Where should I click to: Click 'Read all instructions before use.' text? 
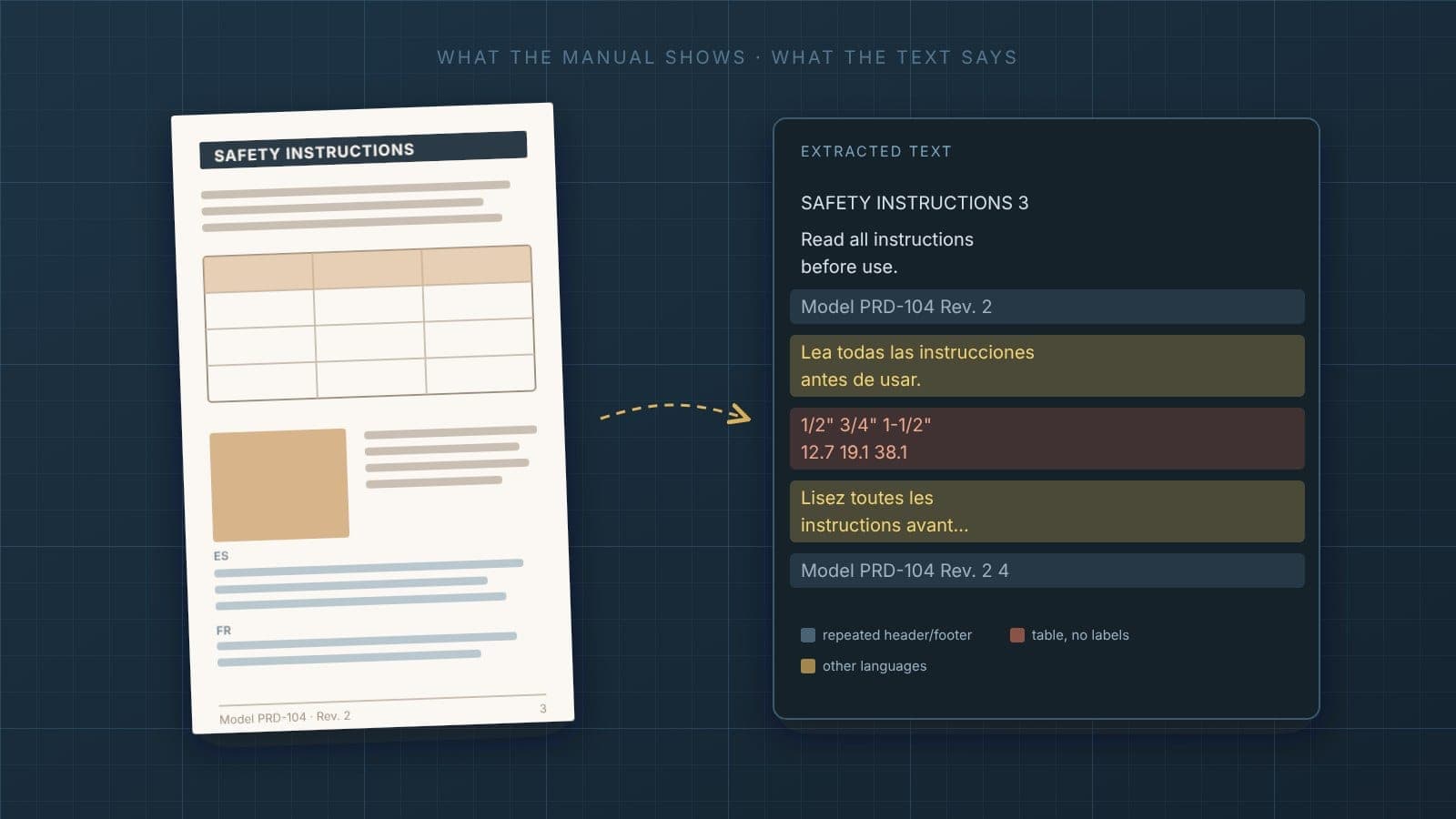click(x=887, y=253)
